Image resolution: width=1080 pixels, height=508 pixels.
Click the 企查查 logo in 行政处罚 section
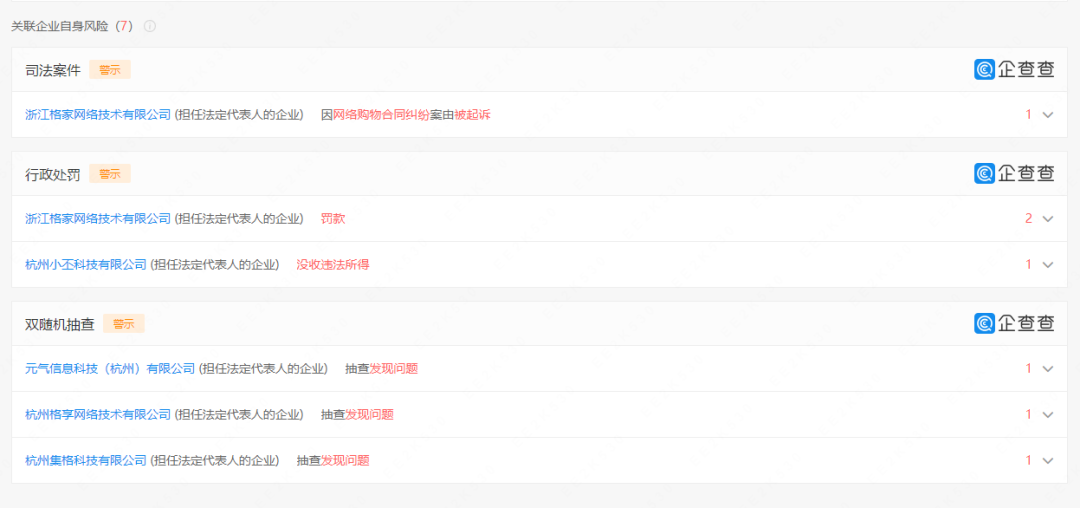click(x=1014, y=173)
